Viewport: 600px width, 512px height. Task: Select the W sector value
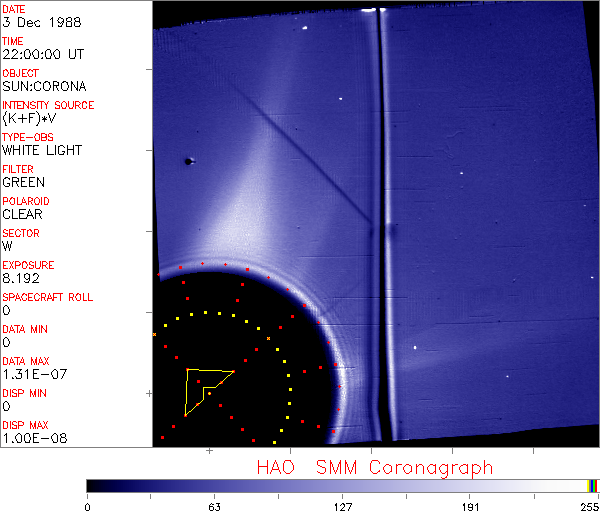[7, 246]
